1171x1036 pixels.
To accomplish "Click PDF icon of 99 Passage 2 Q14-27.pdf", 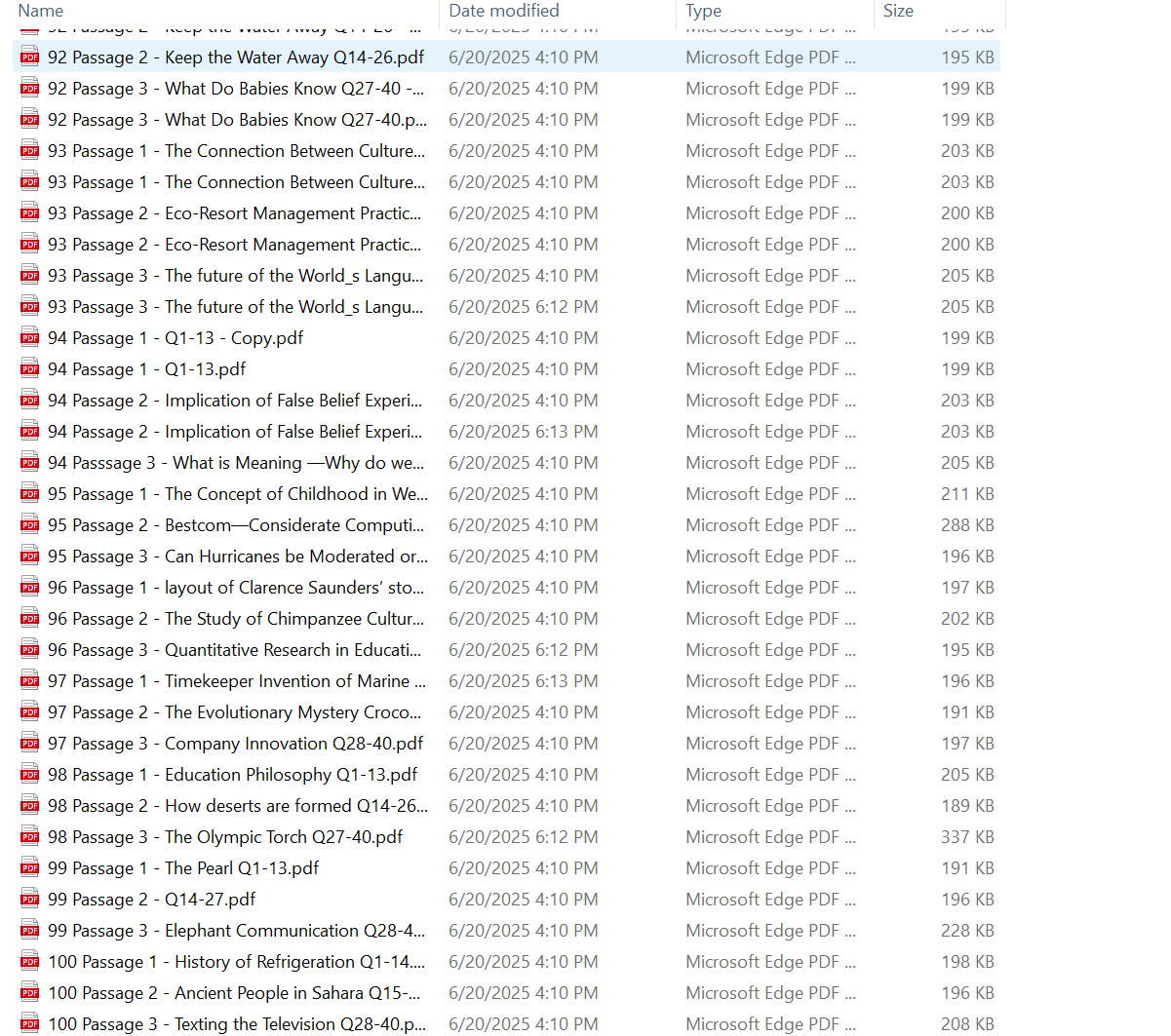I will pos(30,900).
